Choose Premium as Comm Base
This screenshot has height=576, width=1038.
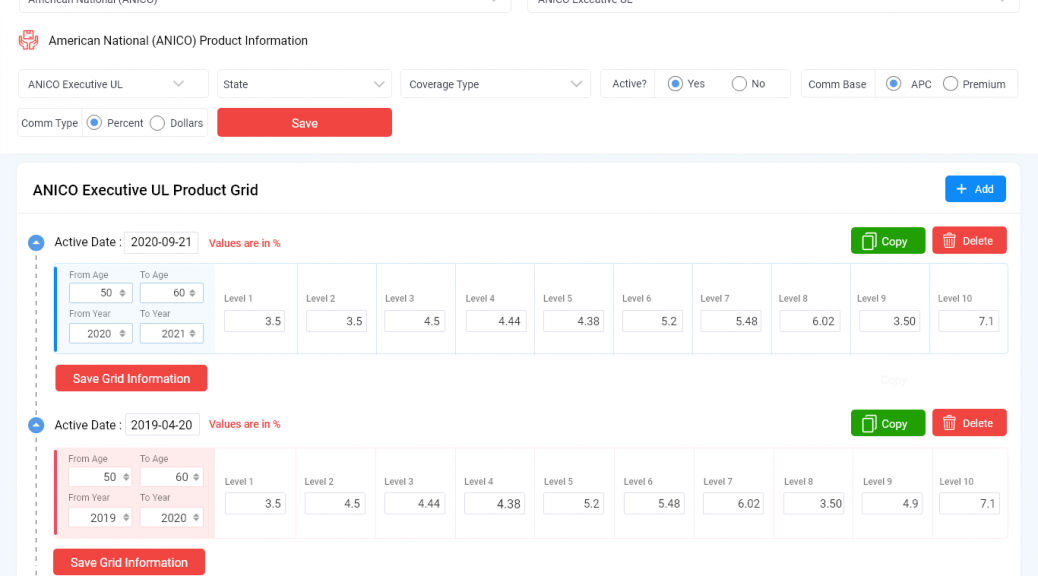pos(951,84)
